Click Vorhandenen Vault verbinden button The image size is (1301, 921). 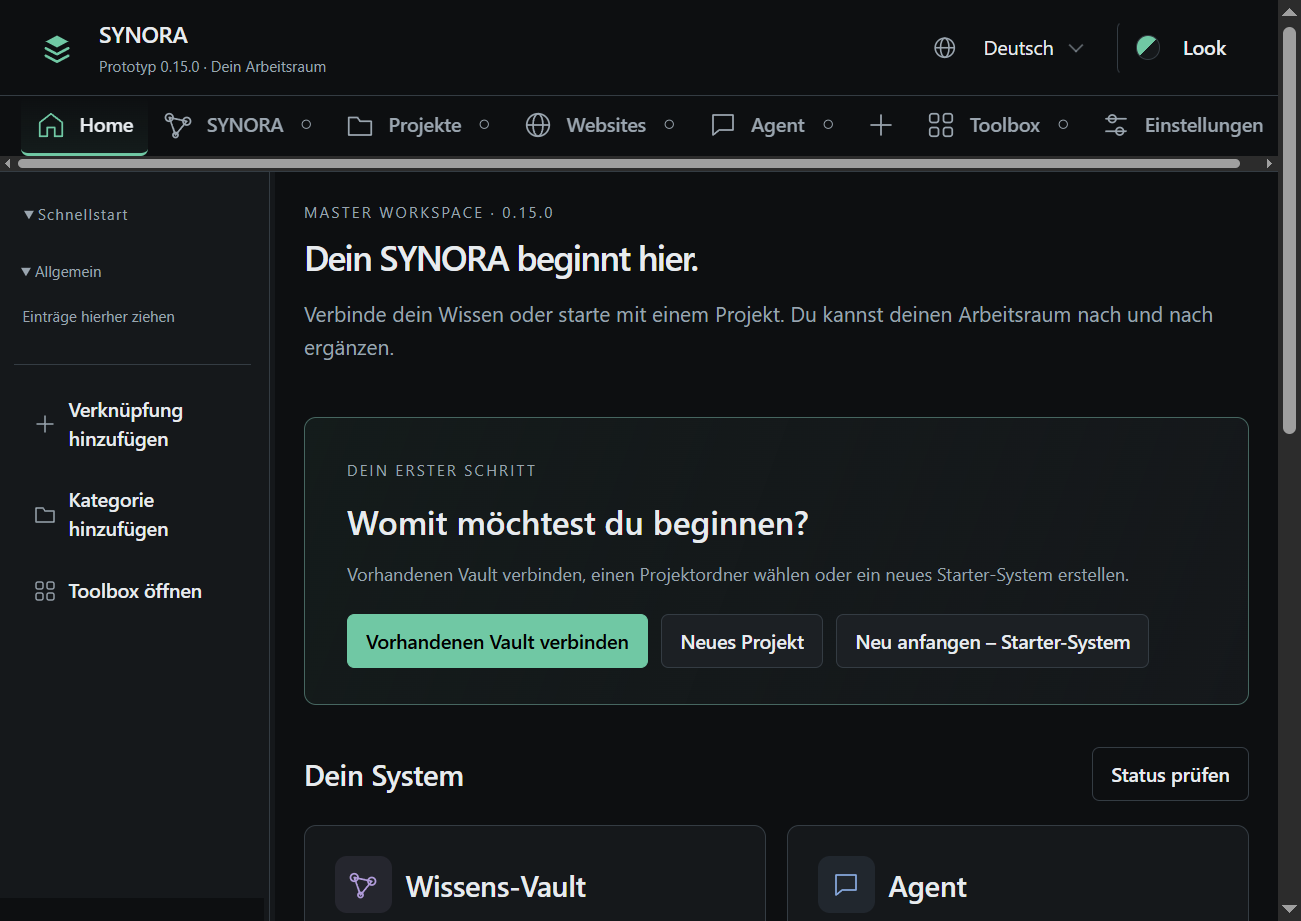(497, 641)
